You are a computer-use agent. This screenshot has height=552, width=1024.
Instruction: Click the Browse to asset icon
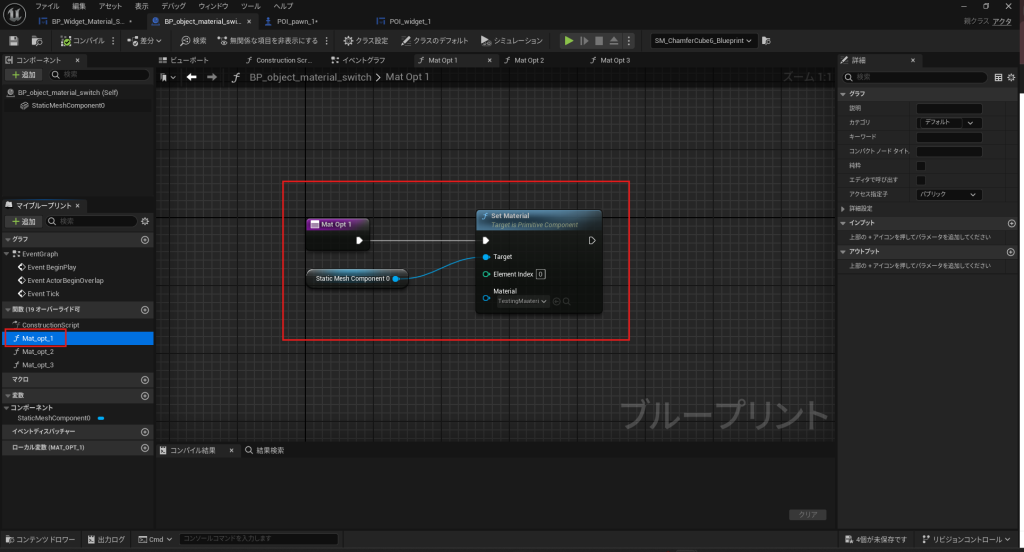tap(37, 41)
